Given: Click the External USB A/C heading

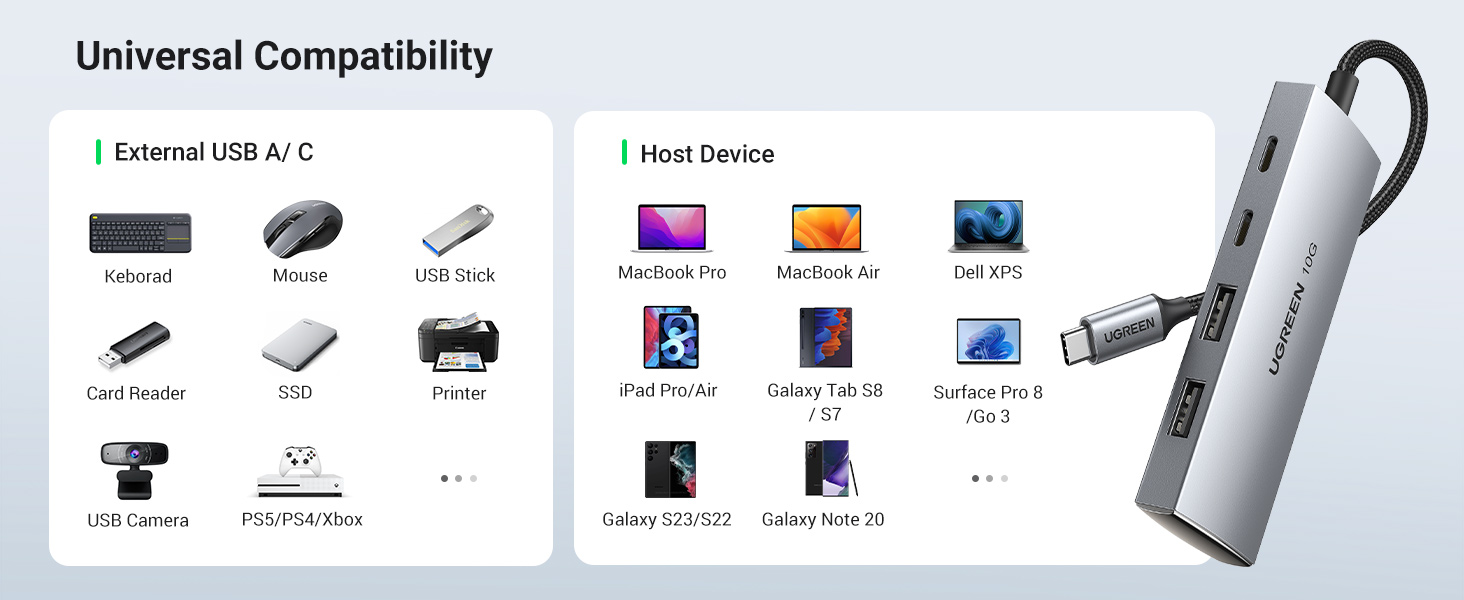Looking at the screenshot, I should [213, 152].
